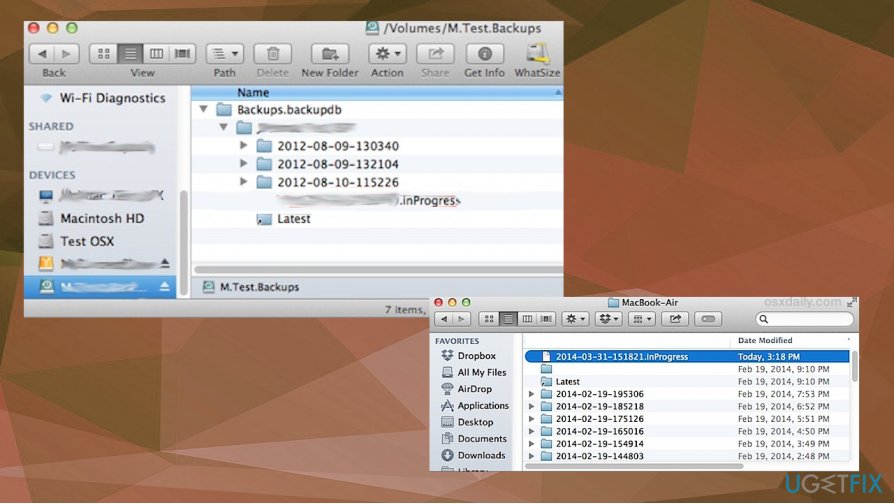894x504 pixels.
Task: Go back in M.Test.Backups window
Action: (x=42, y=54)
